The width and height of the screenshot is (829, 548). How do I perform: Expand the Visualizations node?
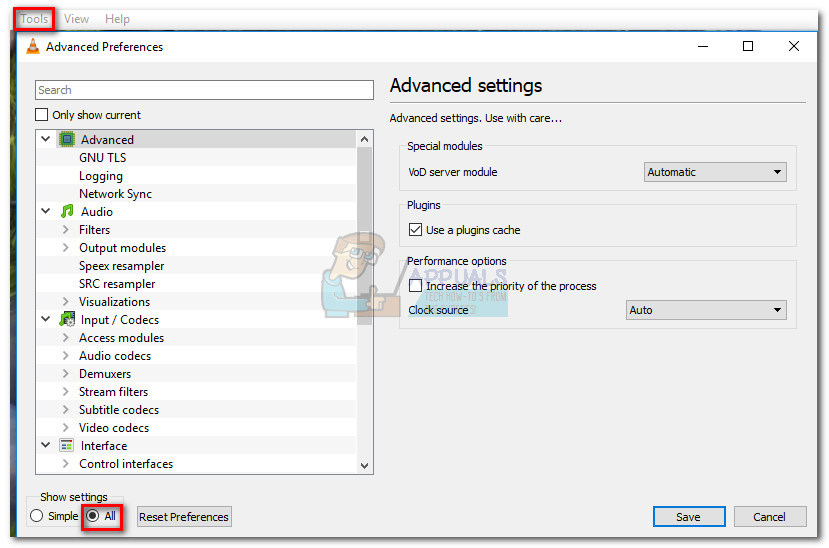66,301
